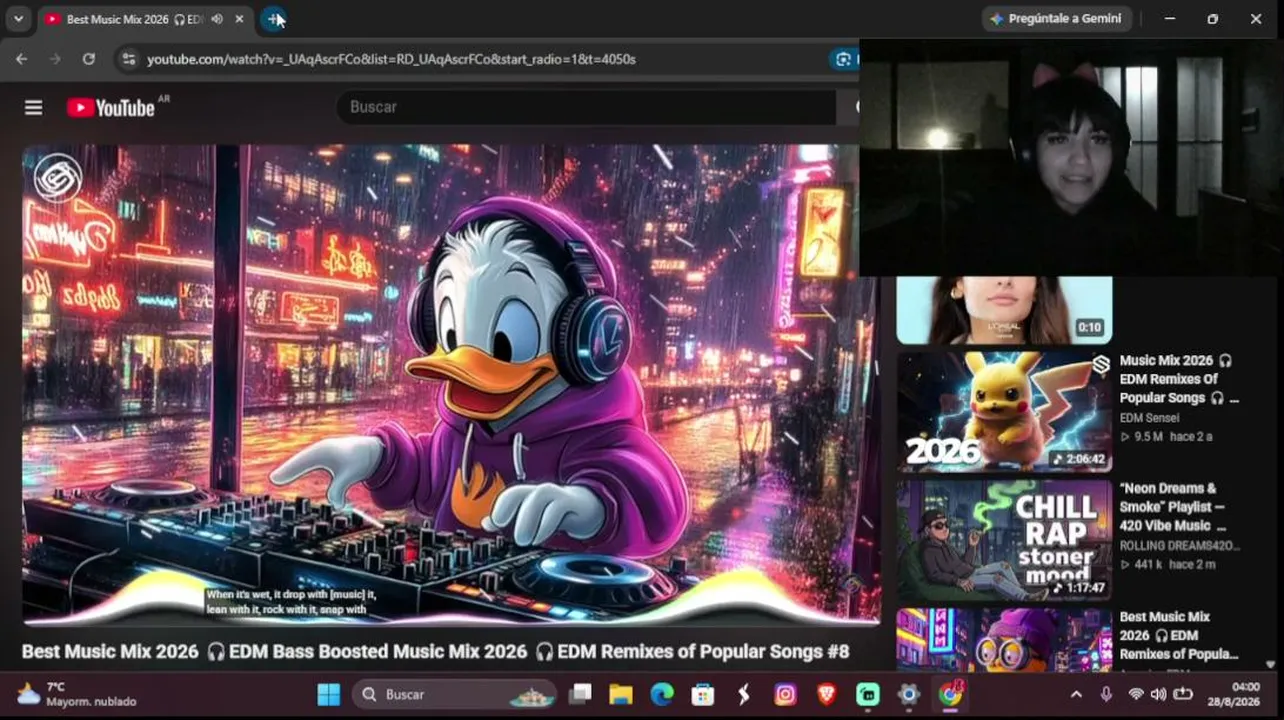Visit the EDM Sensei channel
1284x720 pixels.
1149,418
